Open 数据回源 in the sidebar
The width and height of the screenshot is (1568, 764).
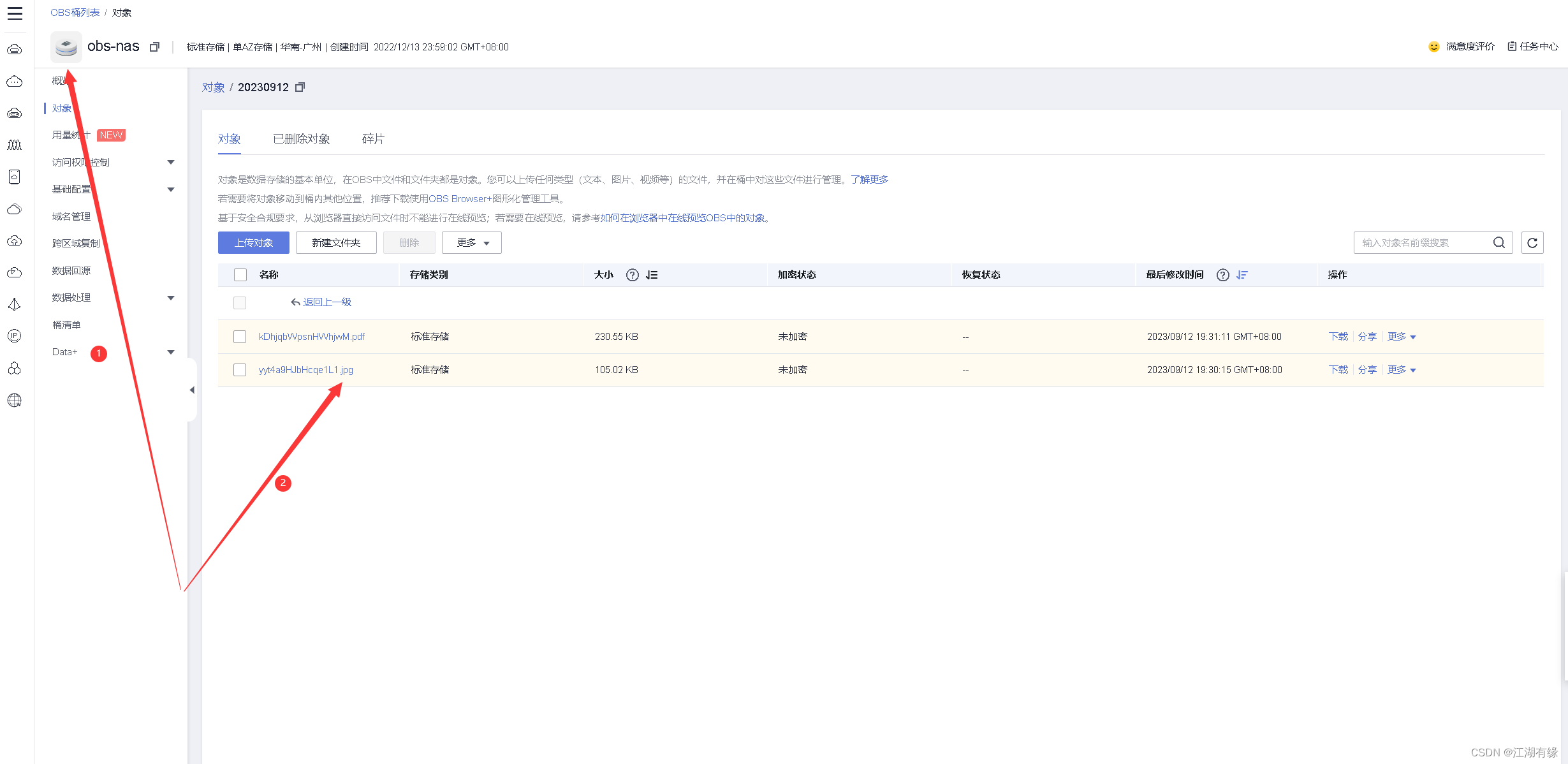tap(71, 271)
